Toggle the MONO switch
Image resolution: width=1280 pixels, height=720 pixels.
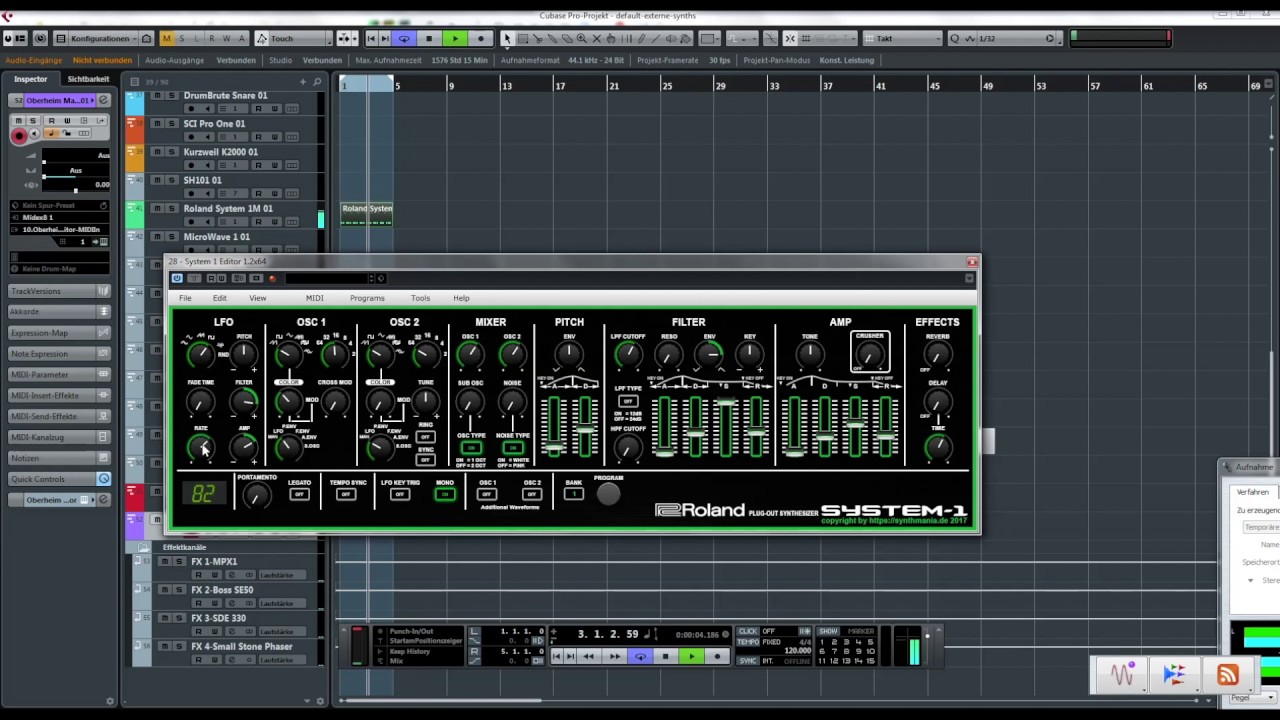(445, 494)
